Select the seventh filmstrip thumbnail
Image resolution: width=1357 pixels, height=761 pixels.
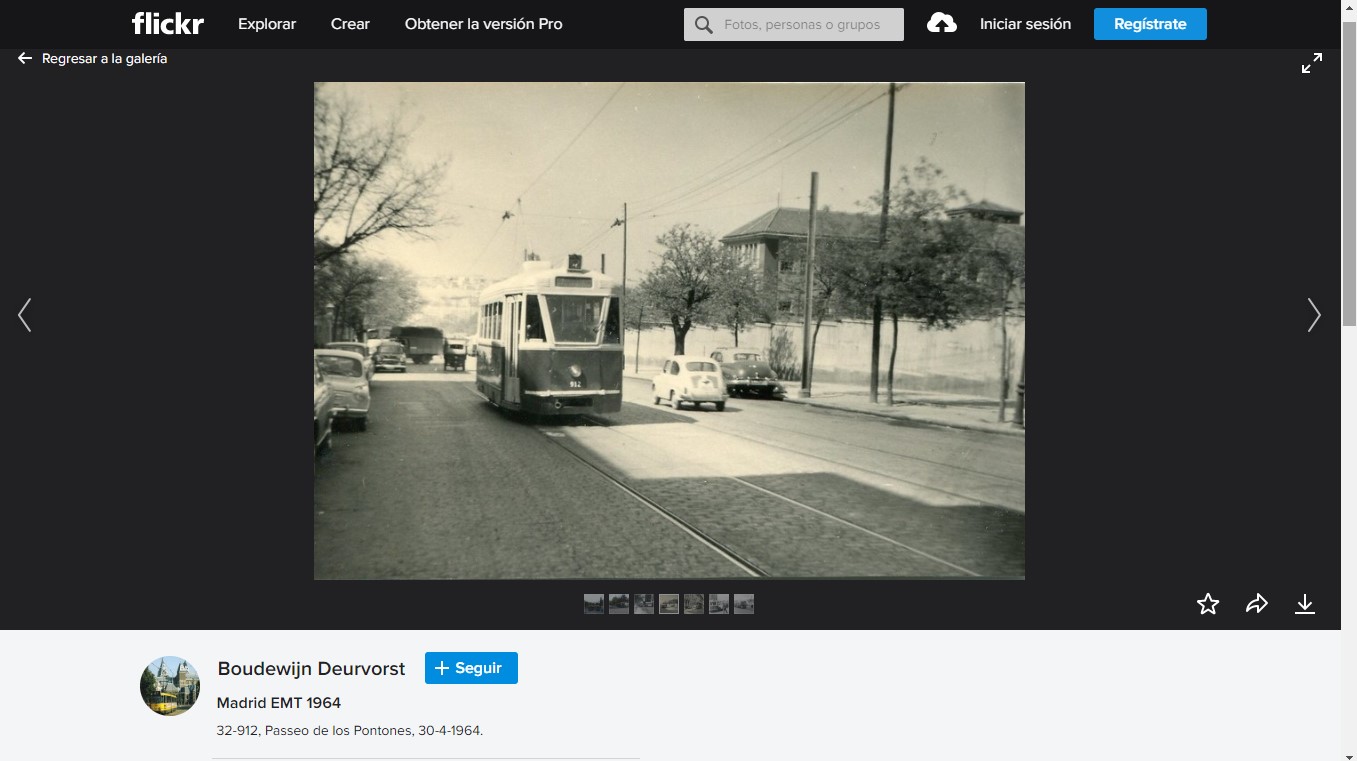point(744,604)
